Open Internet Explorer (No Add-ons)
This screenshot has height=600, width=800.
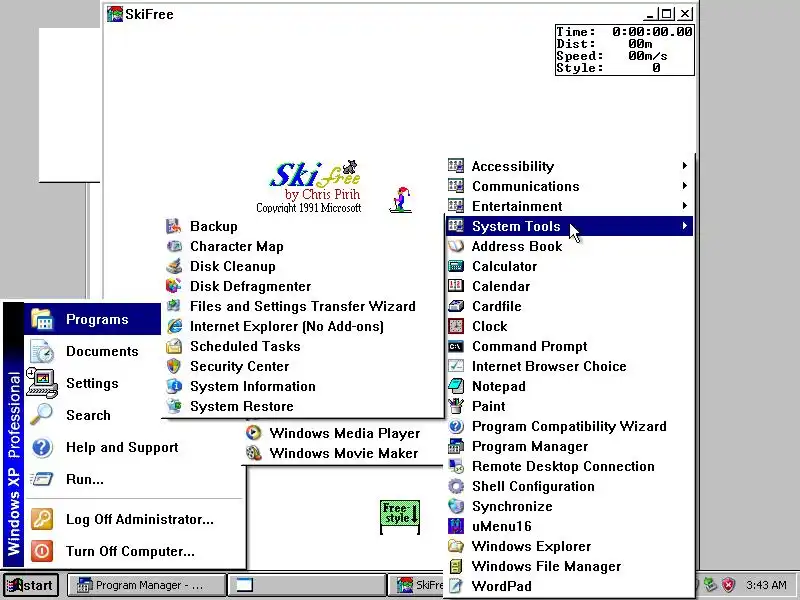coord(303,326)
